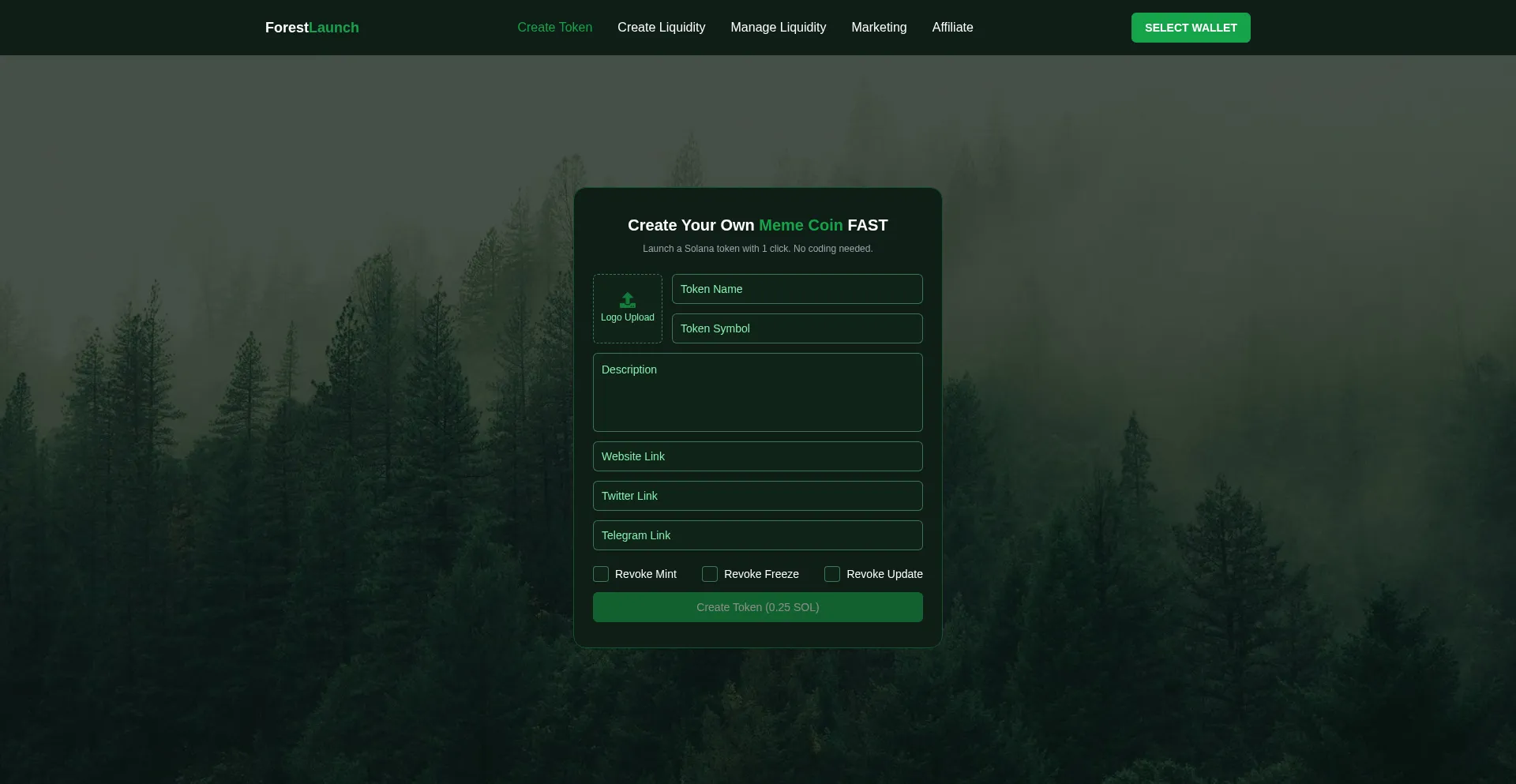Click into the Token Name field

click(x=797, y=289)
